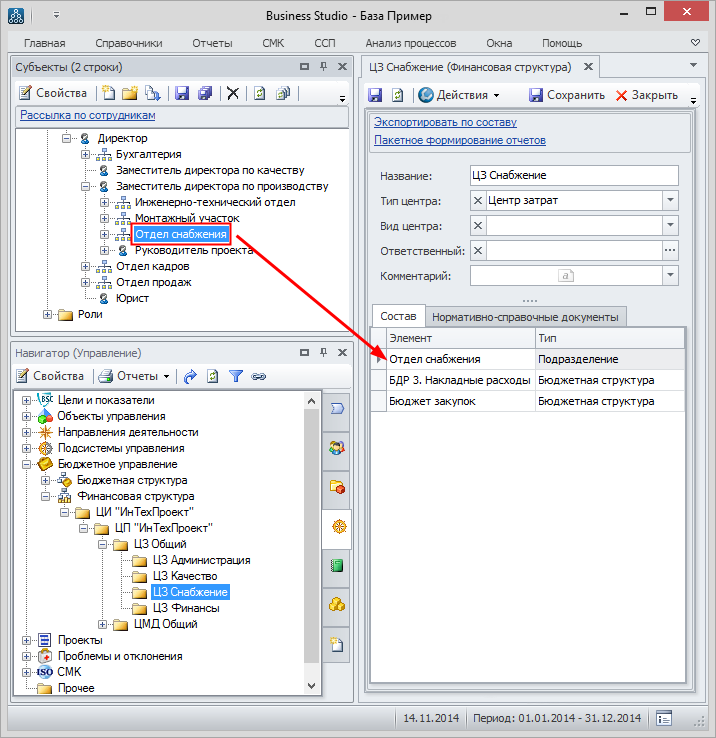Viewport: 716px width, 738px height.
Task: Open the Комментарий dropdown arrow
Action: (670, 275)
